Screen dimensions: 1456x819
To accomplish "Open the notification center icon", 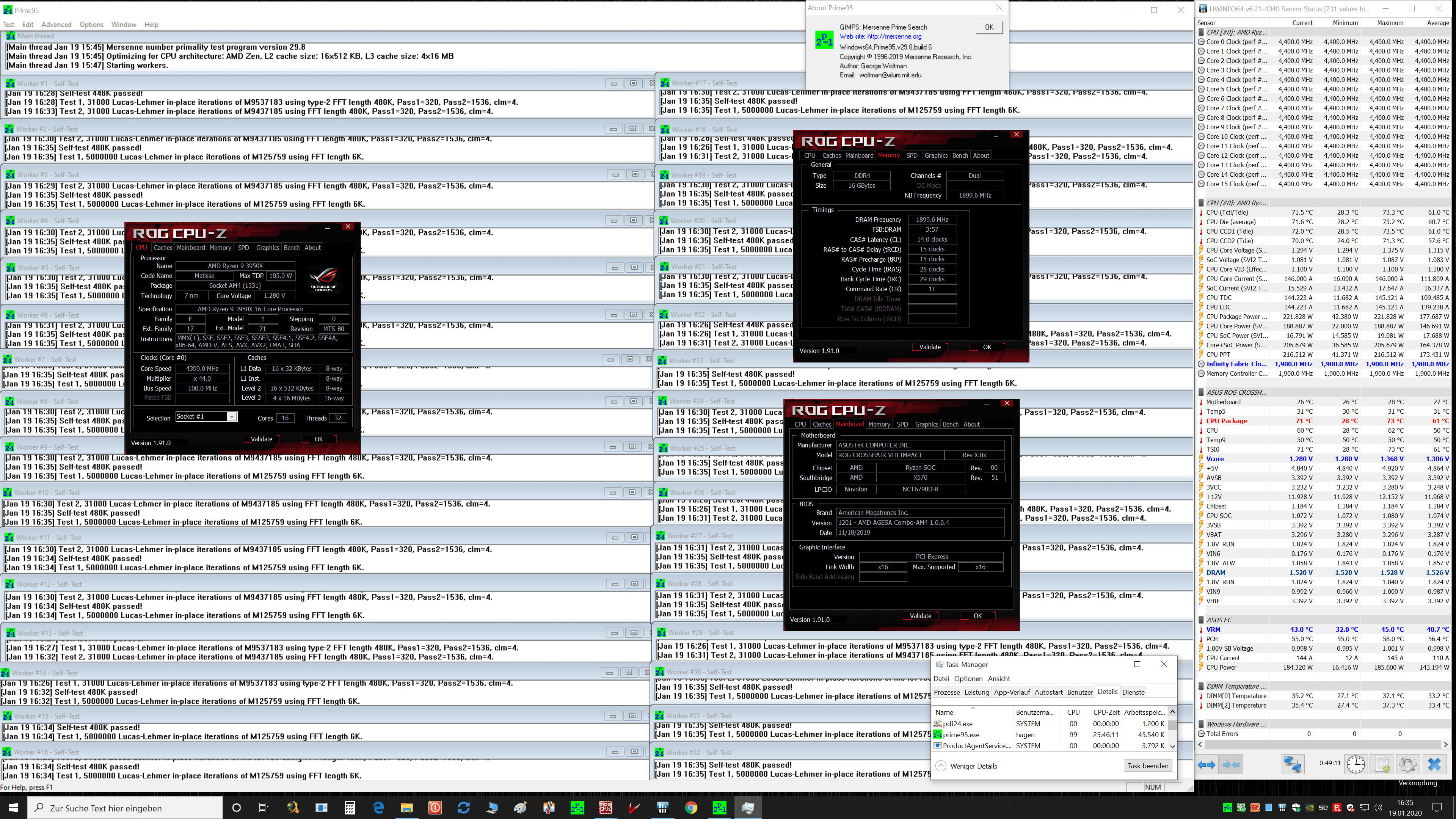I will point(1437,808).
